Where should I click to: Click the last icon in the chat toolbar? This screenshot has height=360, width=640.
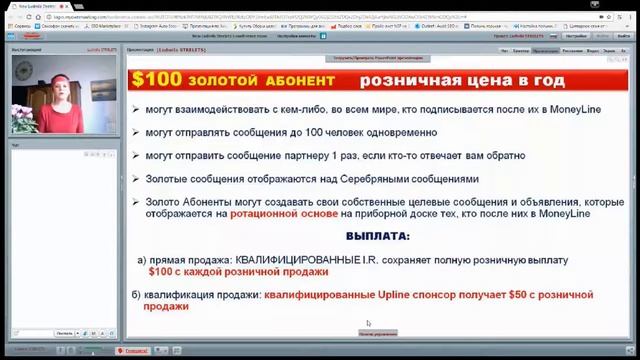pyautogui.click(x=112, y=333)
